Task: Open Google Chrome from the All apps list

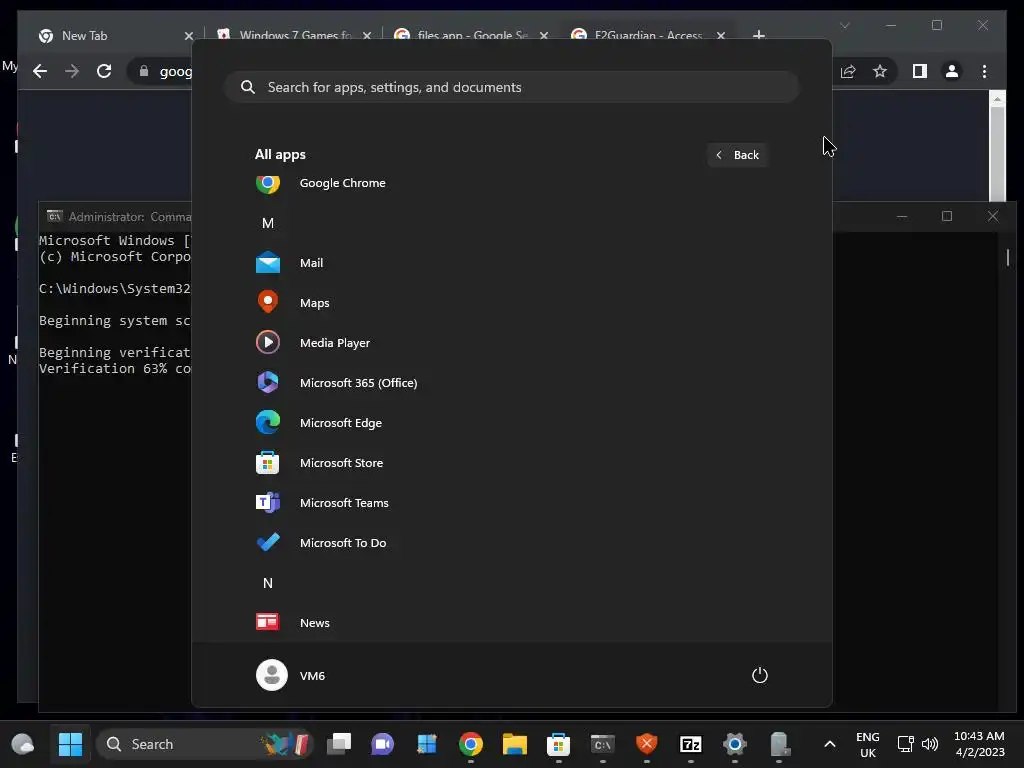Action: (511, 184)
